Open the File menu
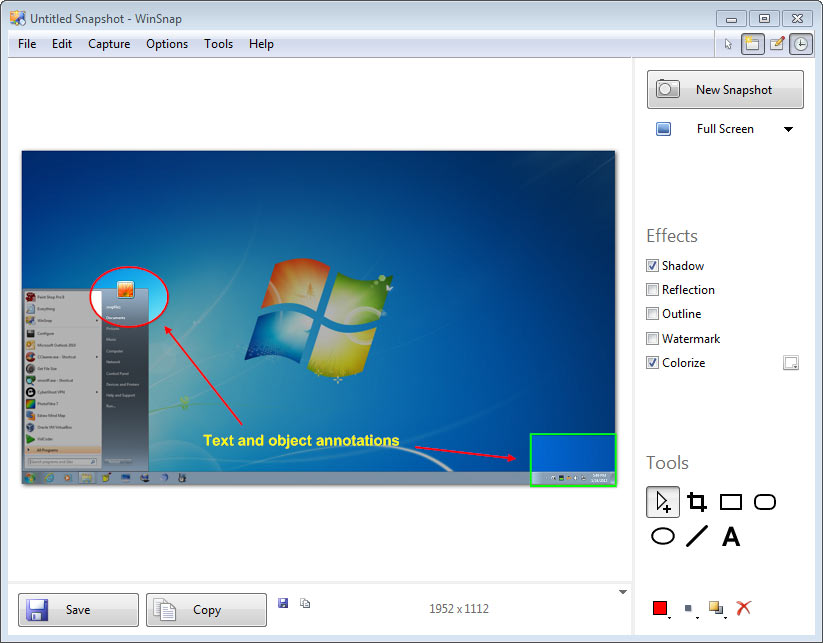The image size is (823, 643). (x=27, y=44)
